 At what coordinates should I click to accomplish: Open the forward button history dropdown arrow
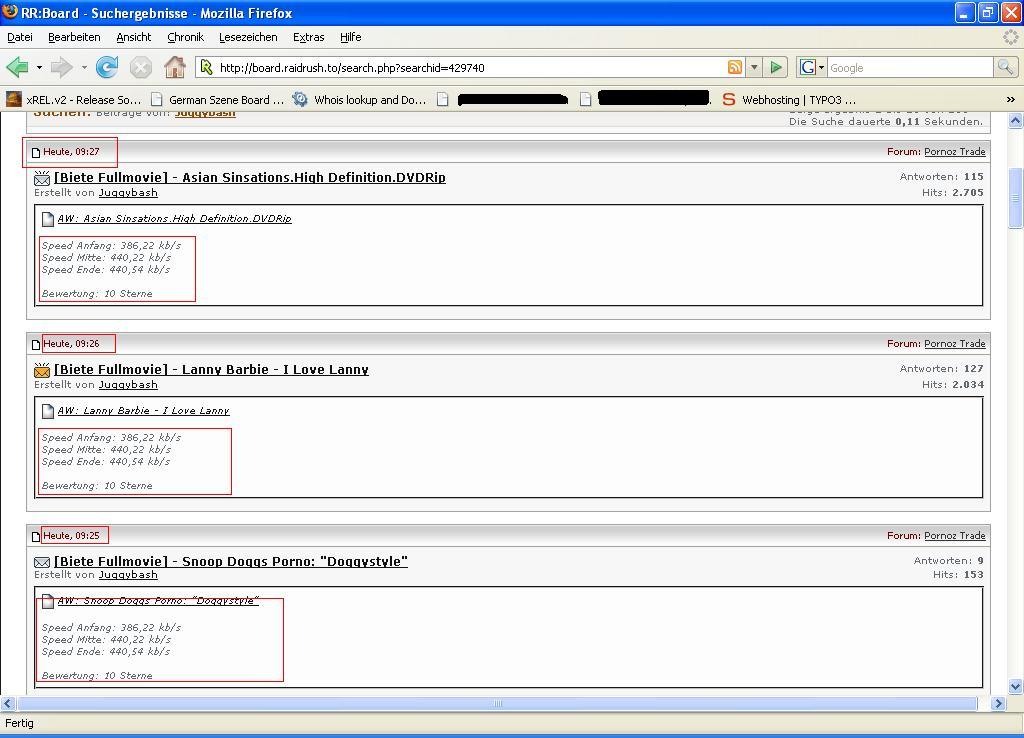(x=84, y=67)
